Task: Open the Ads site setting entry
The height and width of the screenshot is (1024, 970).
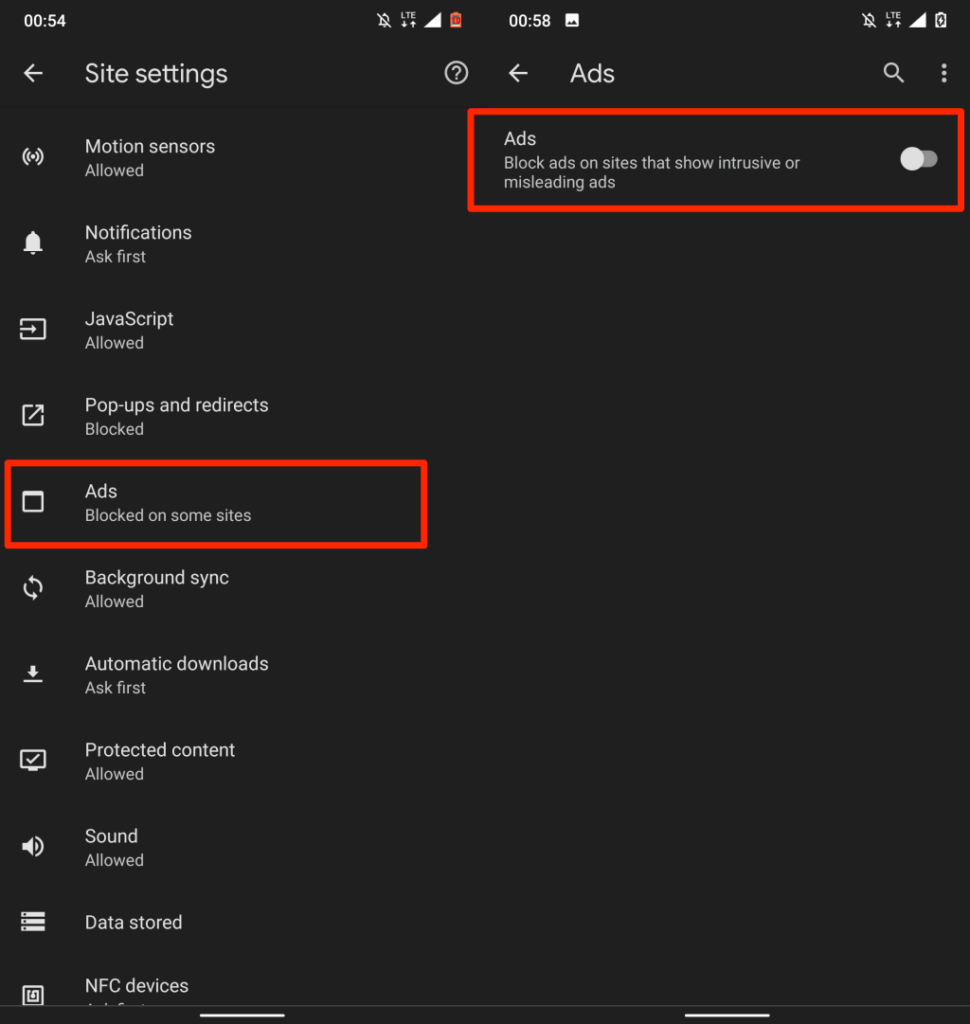Action: point(215,503)
